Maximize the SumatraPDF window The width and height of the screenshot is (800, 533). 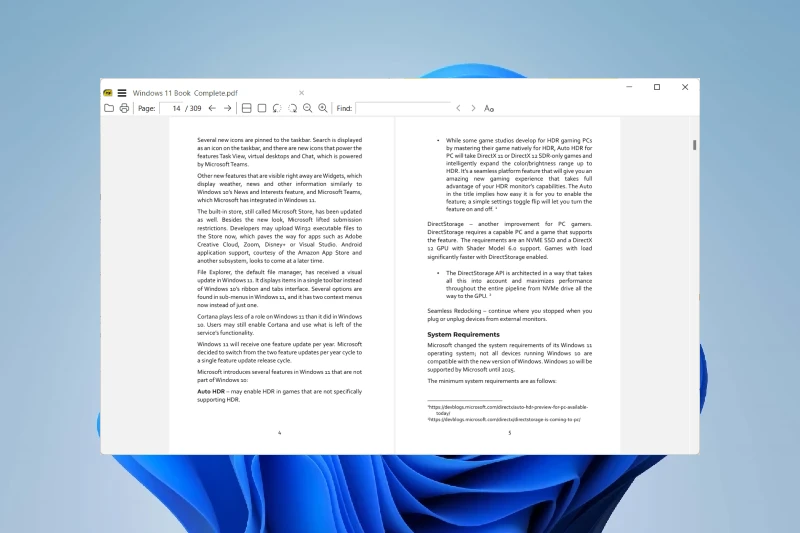pyautogui.click(x=657, y=87)
